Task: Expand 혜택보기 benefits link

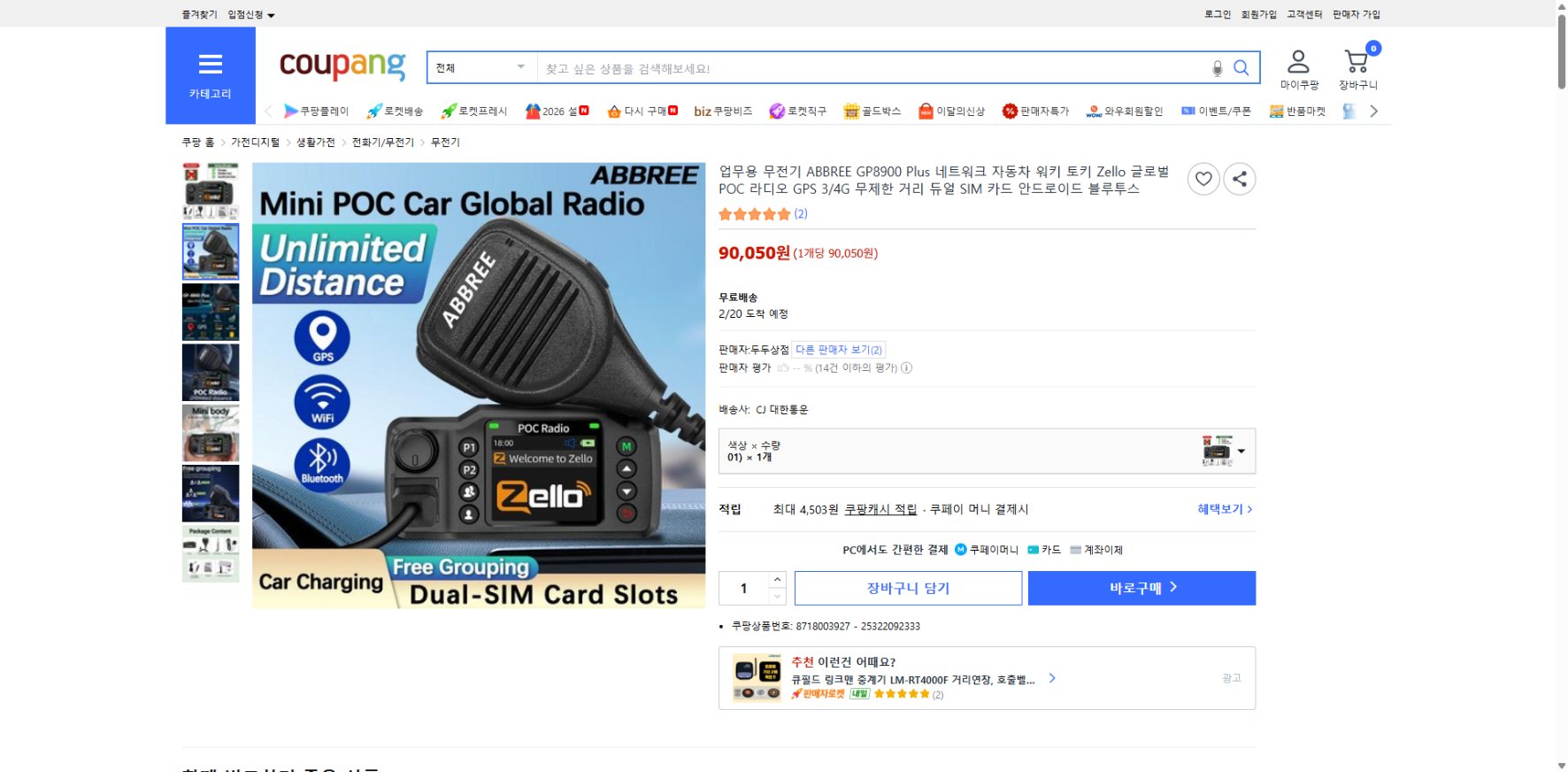Action: 1225,509
